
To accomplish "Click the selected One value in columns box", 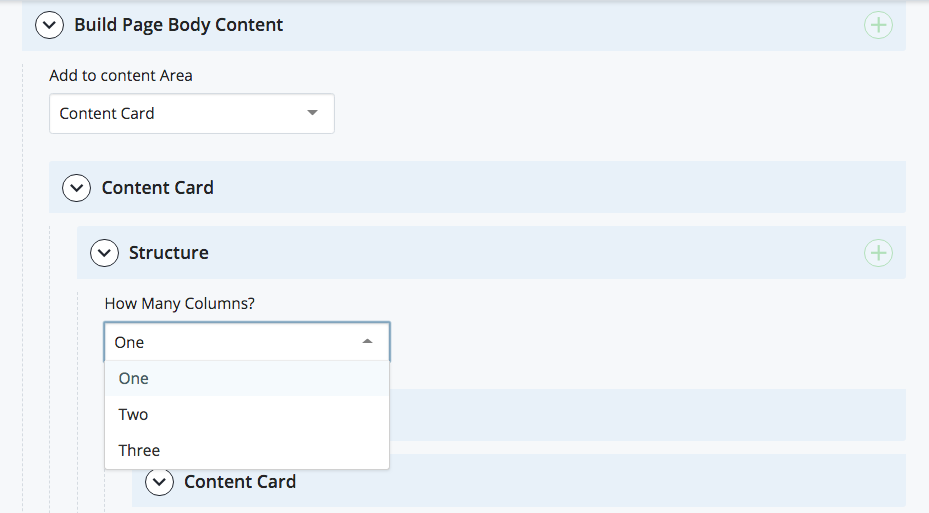I will pos(130,342).
